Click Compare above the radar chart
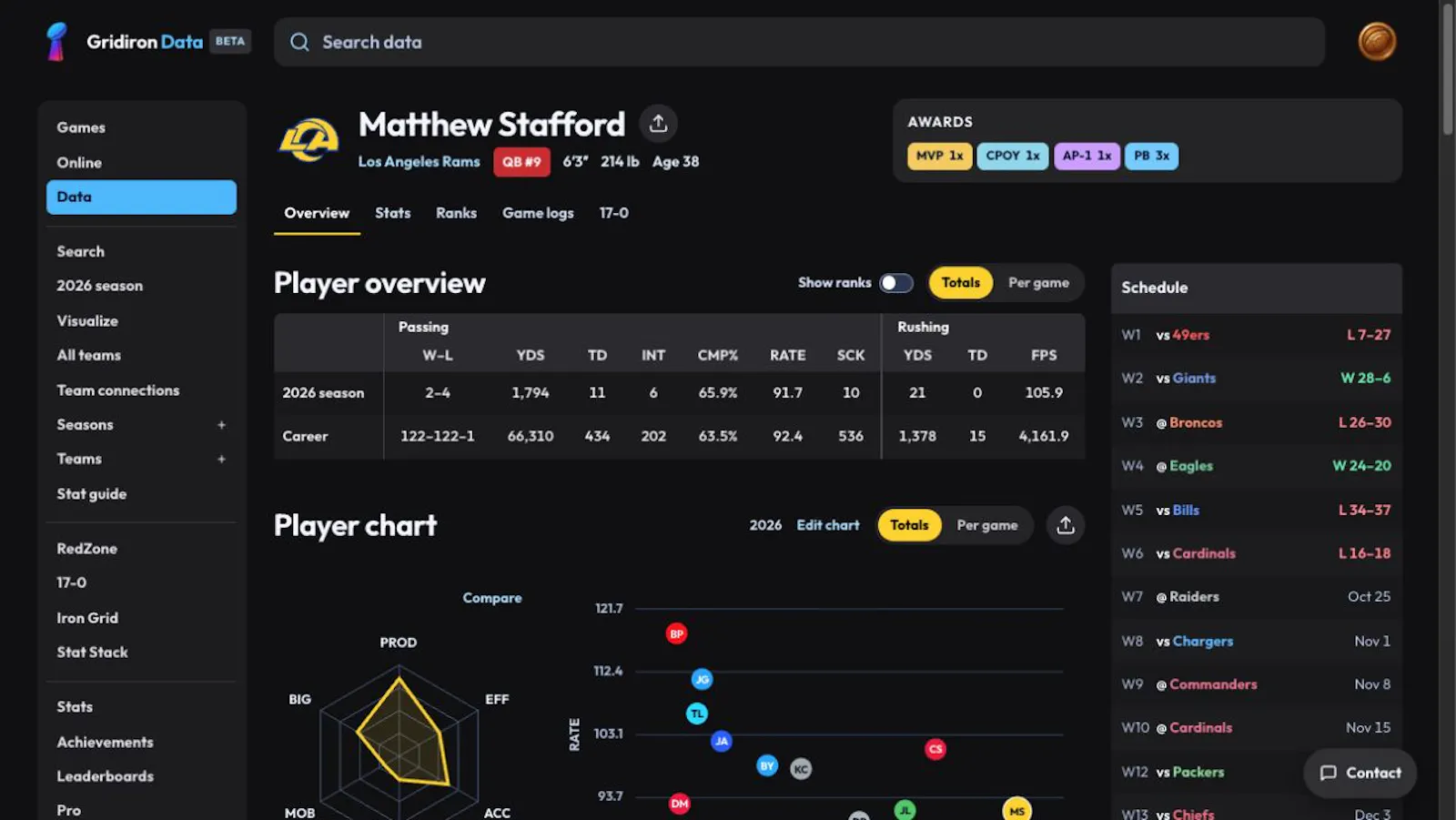Image resolution: width=1456 pixels, height=820 pixels. [x=492, y=598]
